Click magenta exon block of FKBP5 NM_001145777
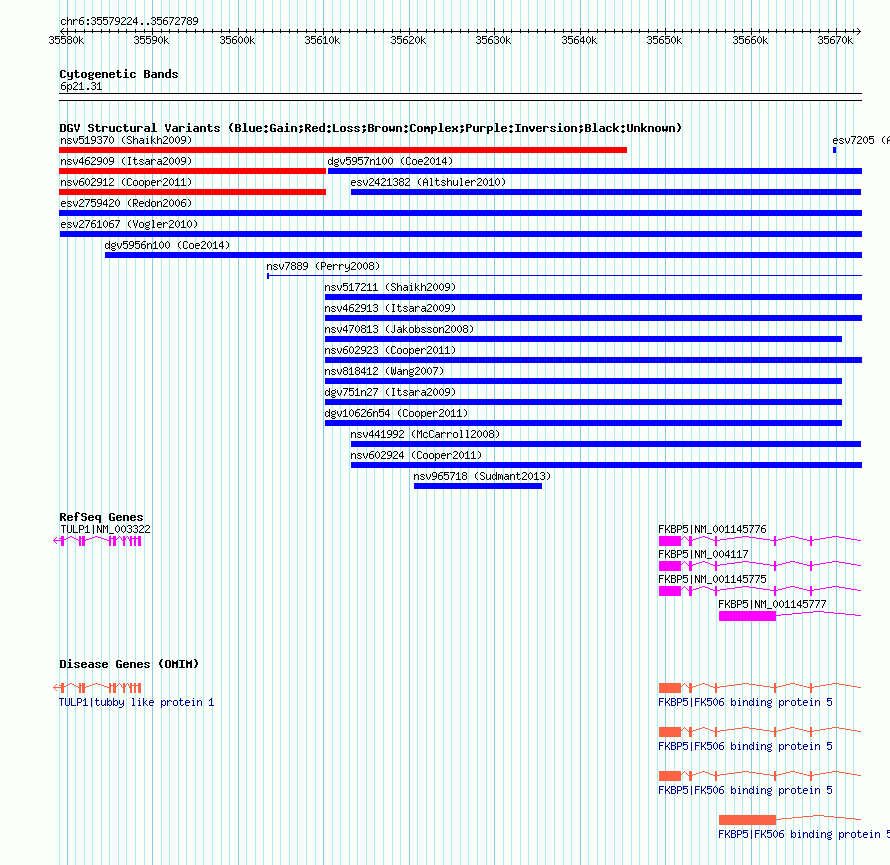 pos(747,616)
